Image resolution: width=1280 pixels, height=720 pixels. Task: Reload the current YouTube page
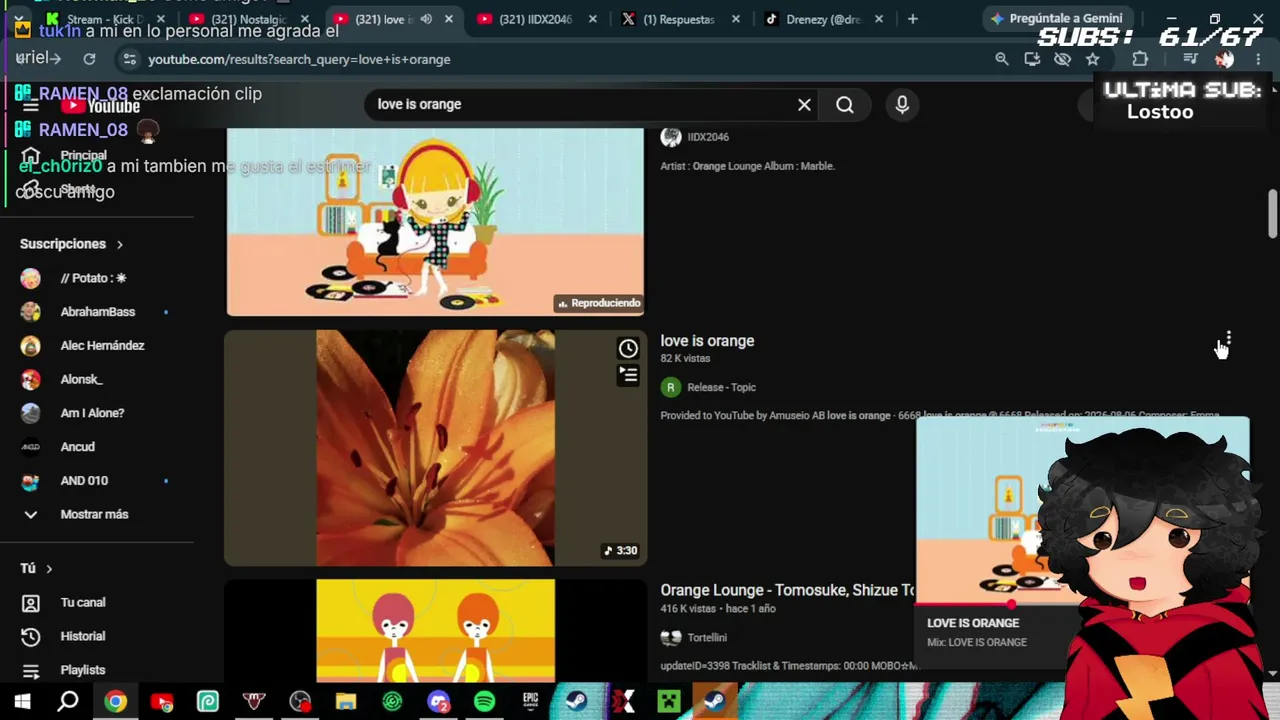[x=89, y=59]
